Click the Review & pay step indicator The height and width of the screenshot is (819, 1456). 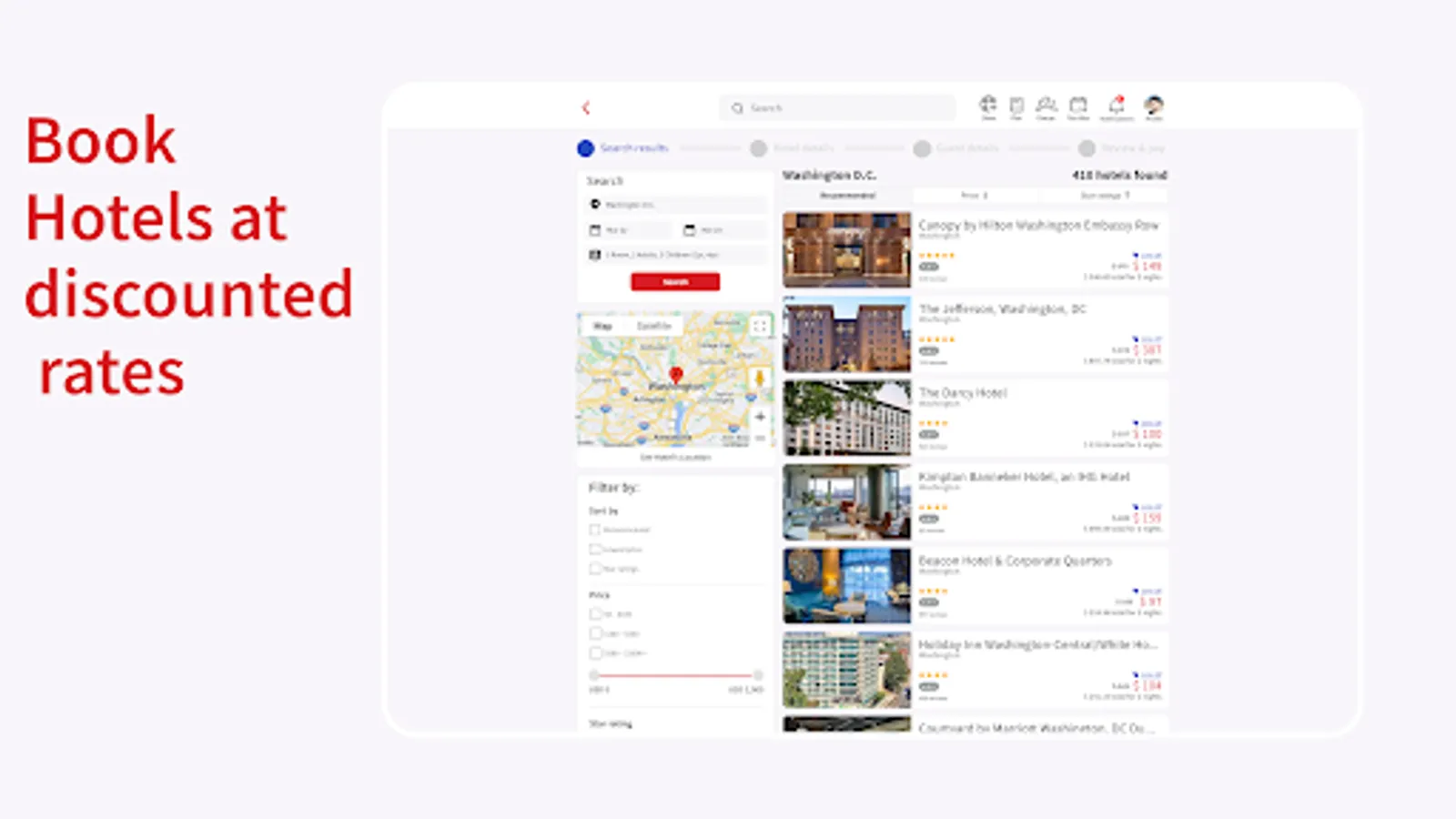pos(1122,147)
